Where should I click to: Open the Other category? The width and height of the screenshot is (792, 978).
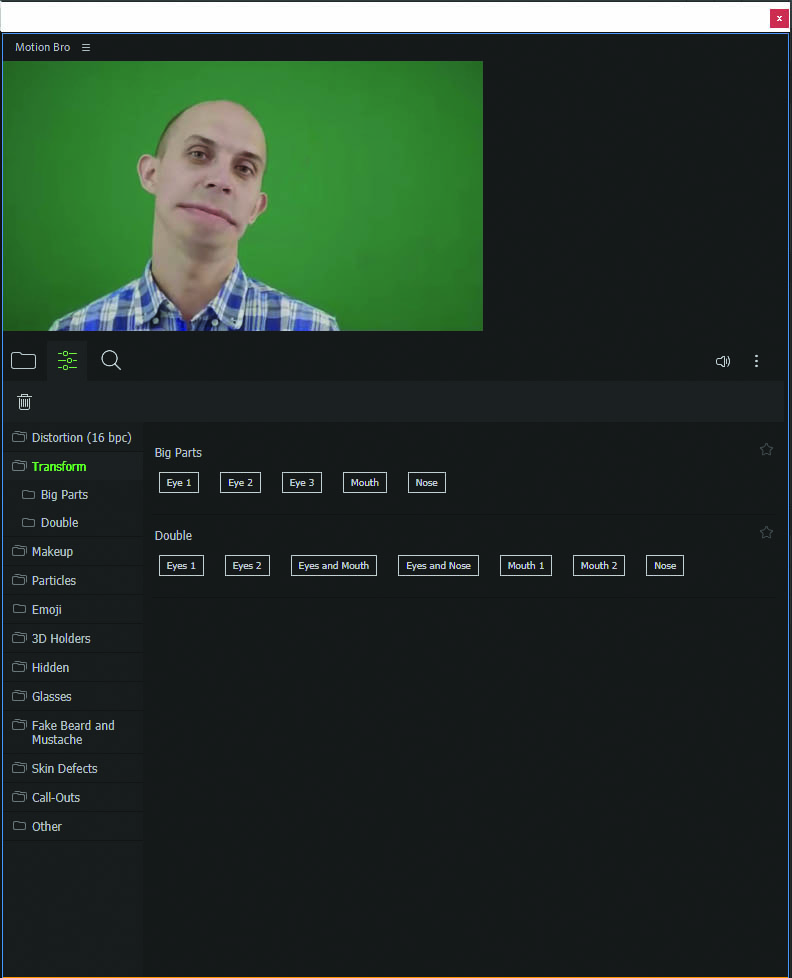click(x=73, y=826)
